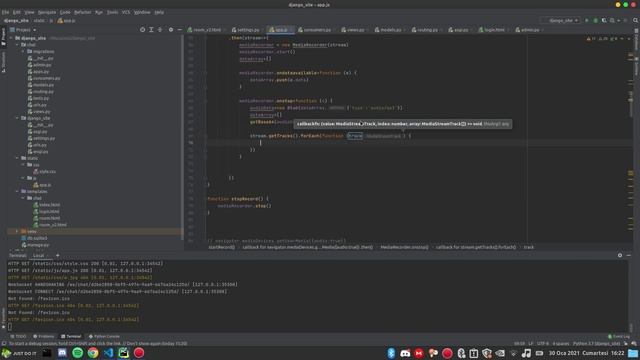Click Collapse All icon in Project panel

pos(160,30)
